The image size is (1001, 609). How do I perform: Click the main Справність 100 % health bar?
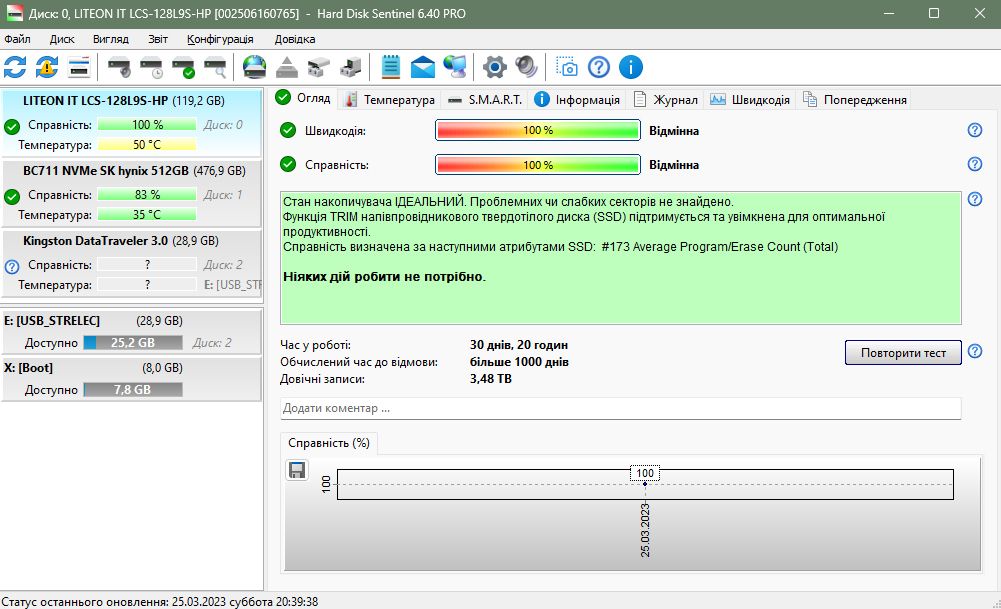(538, 165)
